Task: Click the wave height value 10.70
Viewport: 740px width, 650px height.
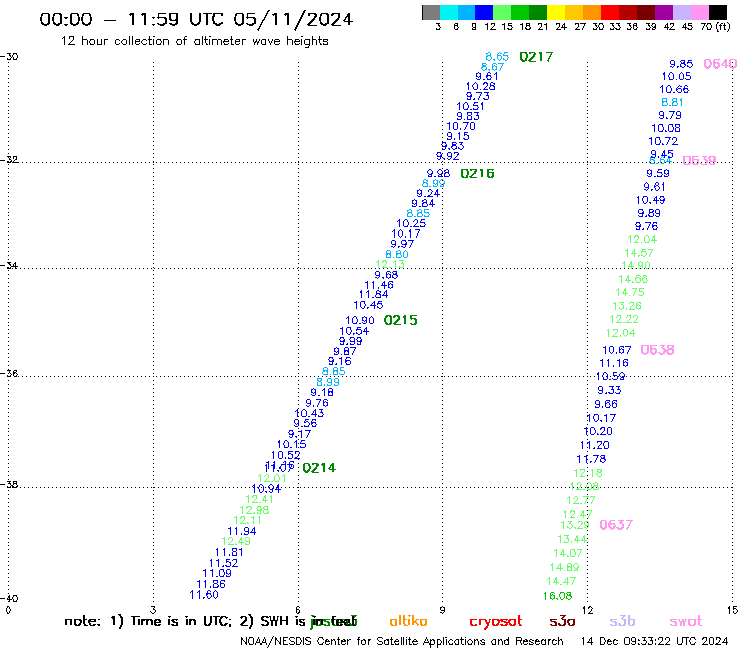Action: pyautogui.click(x=461, y=127)
